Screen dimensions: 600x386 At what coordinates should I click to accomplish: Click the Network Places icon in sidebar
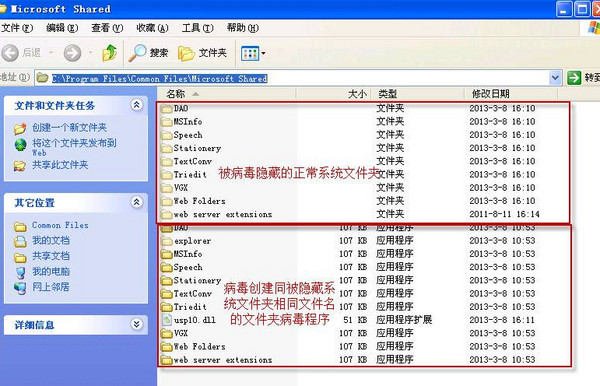pyautogui.click(x=20, y=288)
